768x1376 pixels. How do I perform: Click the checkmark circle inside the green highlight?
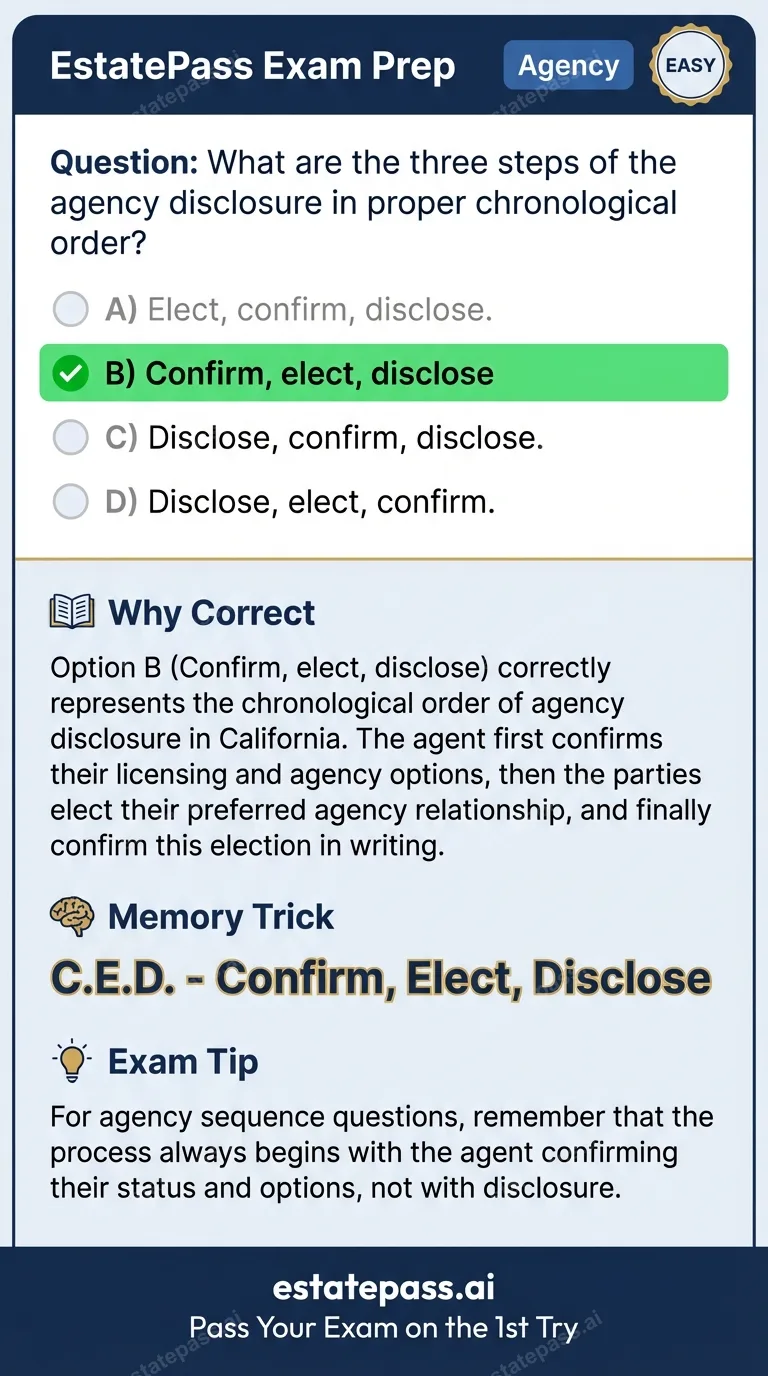pos(70,373)
